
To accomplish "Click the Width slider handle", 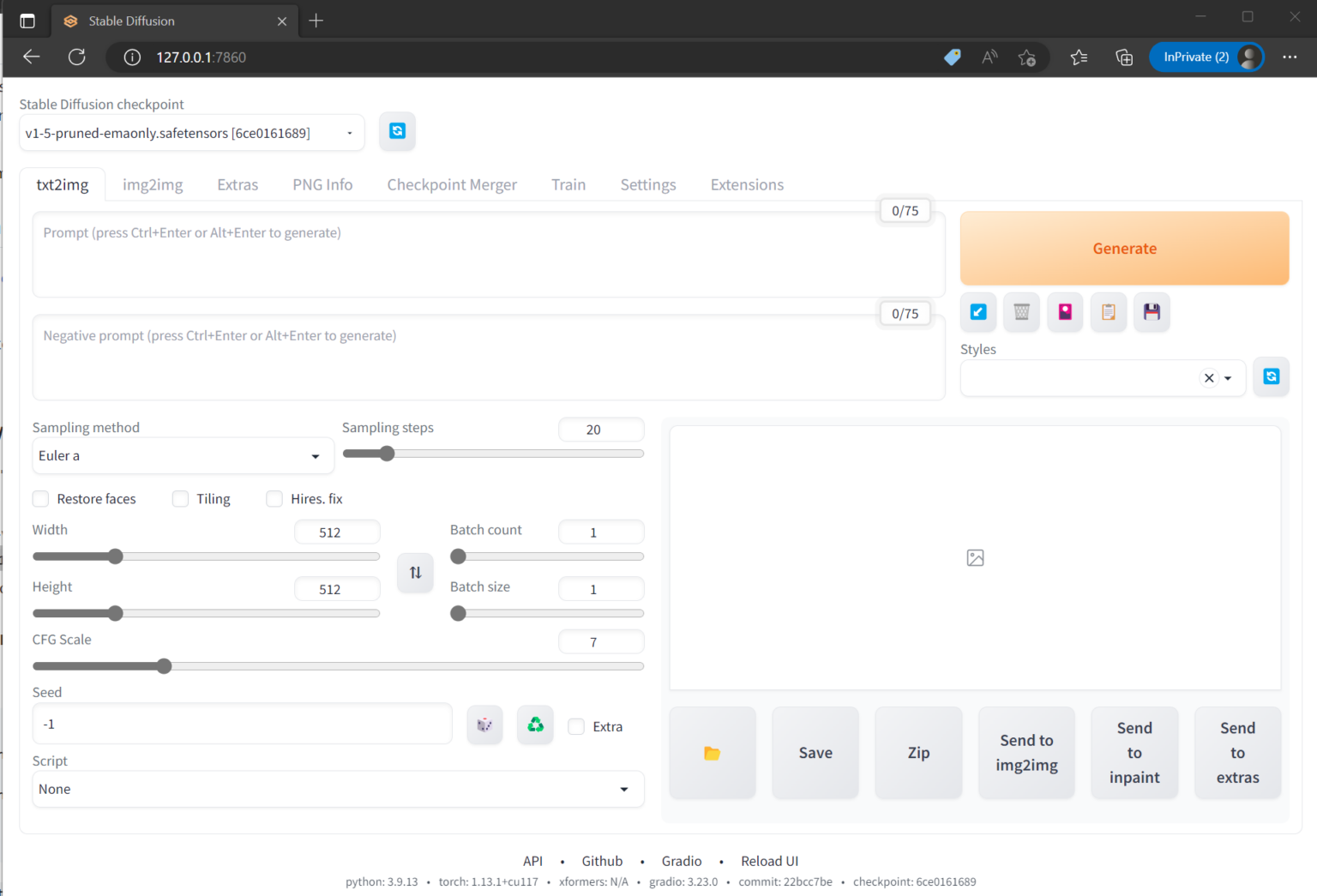I will point(115,556).
